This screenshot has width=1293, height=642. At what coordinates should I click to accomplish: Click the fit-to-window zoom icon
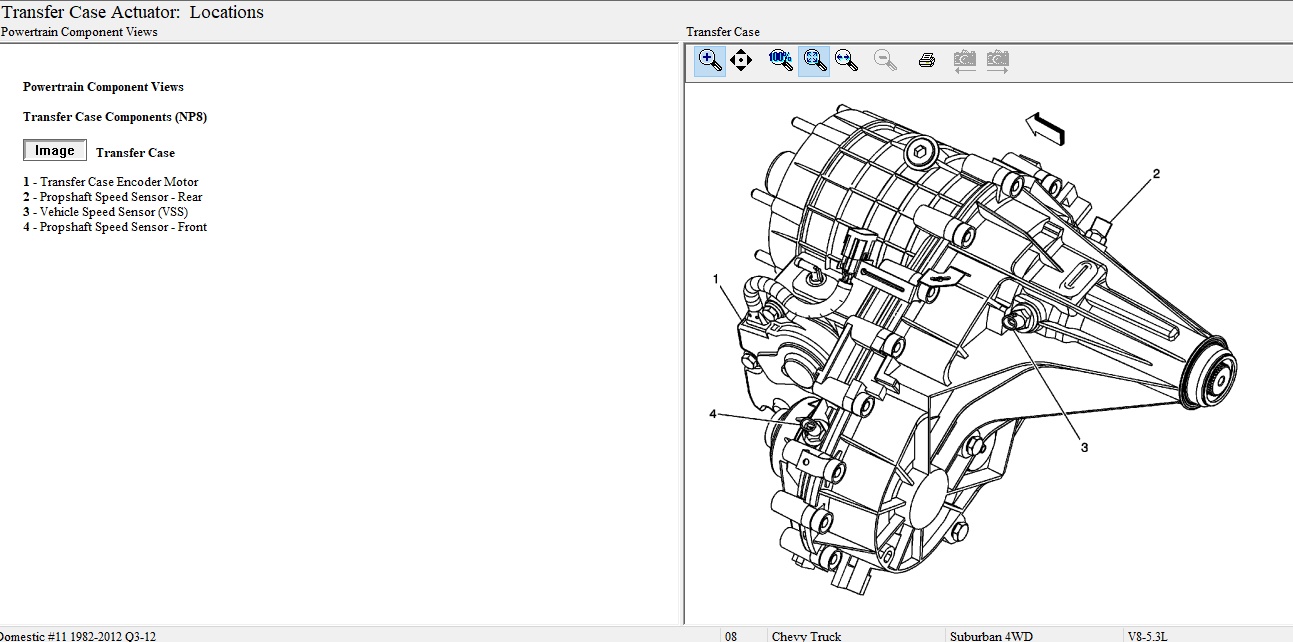tap(814, 60)
